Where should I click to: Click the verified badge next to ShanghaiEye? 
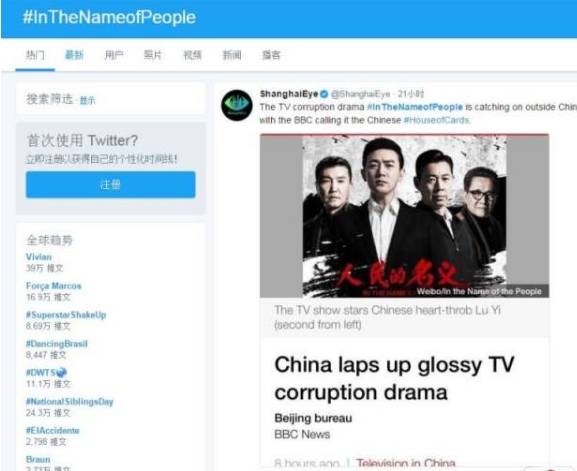[324, 94]
